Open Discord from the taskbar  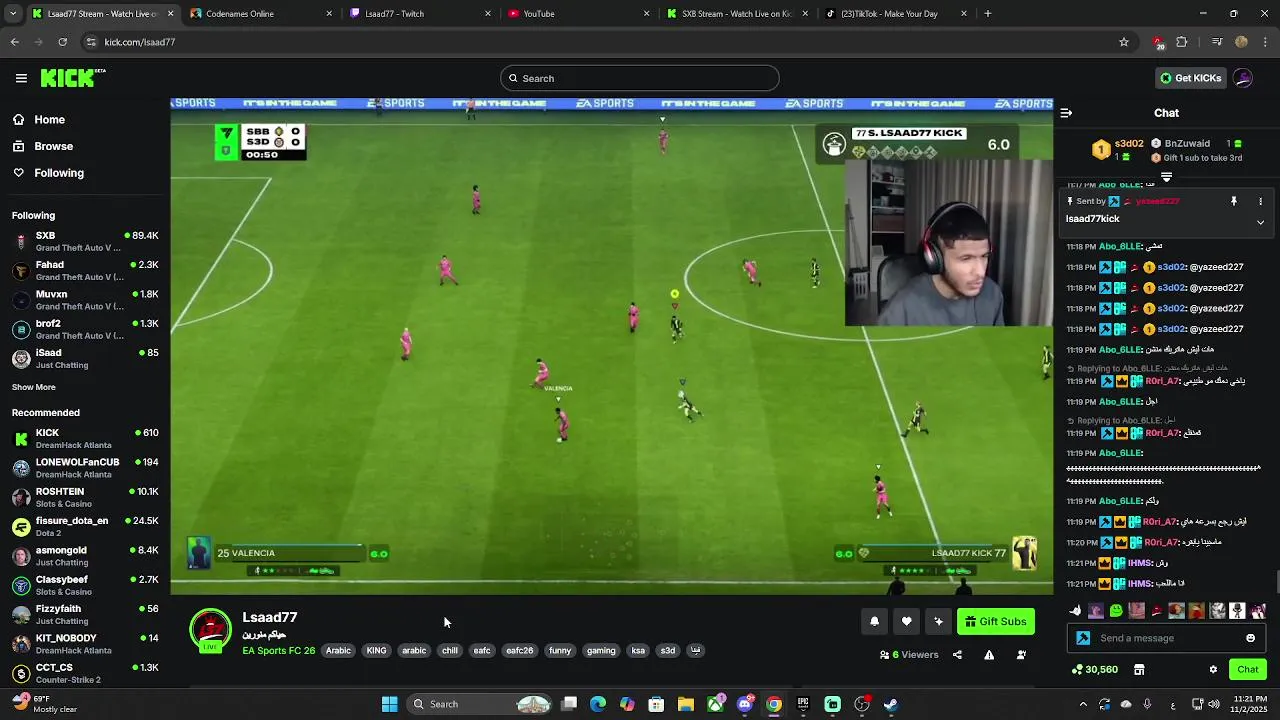[x=745, y=704]
